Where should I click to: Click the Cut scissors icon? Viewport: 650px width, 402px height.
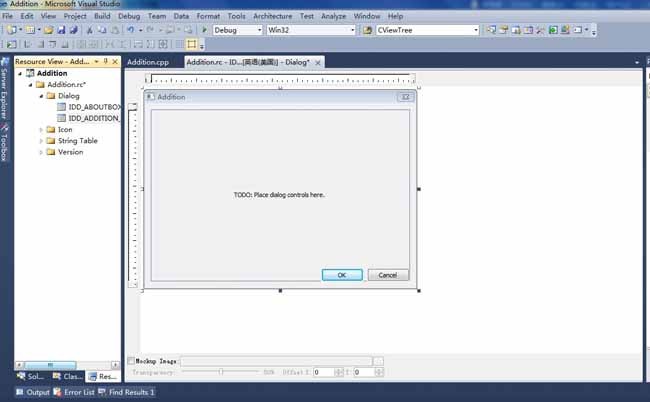(89, 30)
